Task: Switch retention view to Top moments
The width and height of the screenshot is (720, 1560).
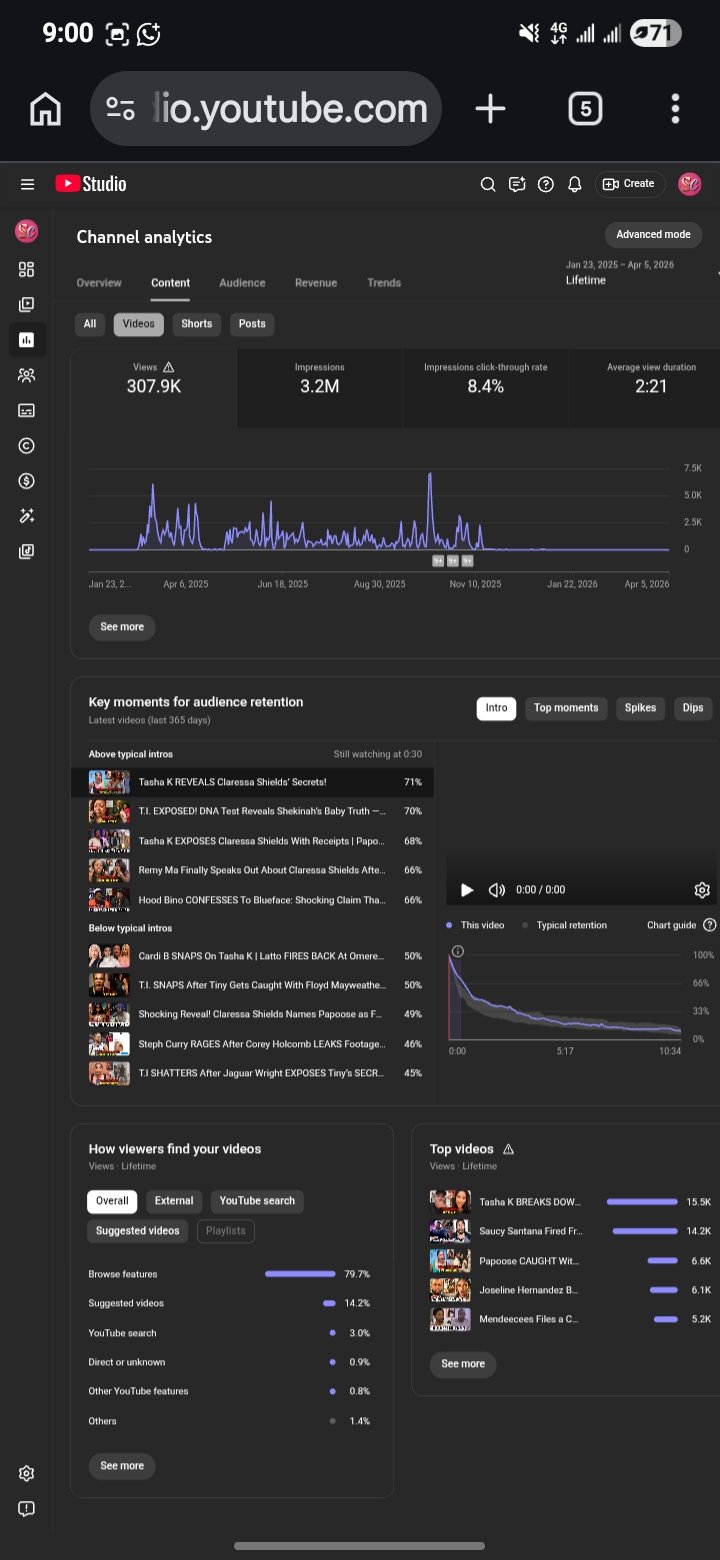Action: 566,708
